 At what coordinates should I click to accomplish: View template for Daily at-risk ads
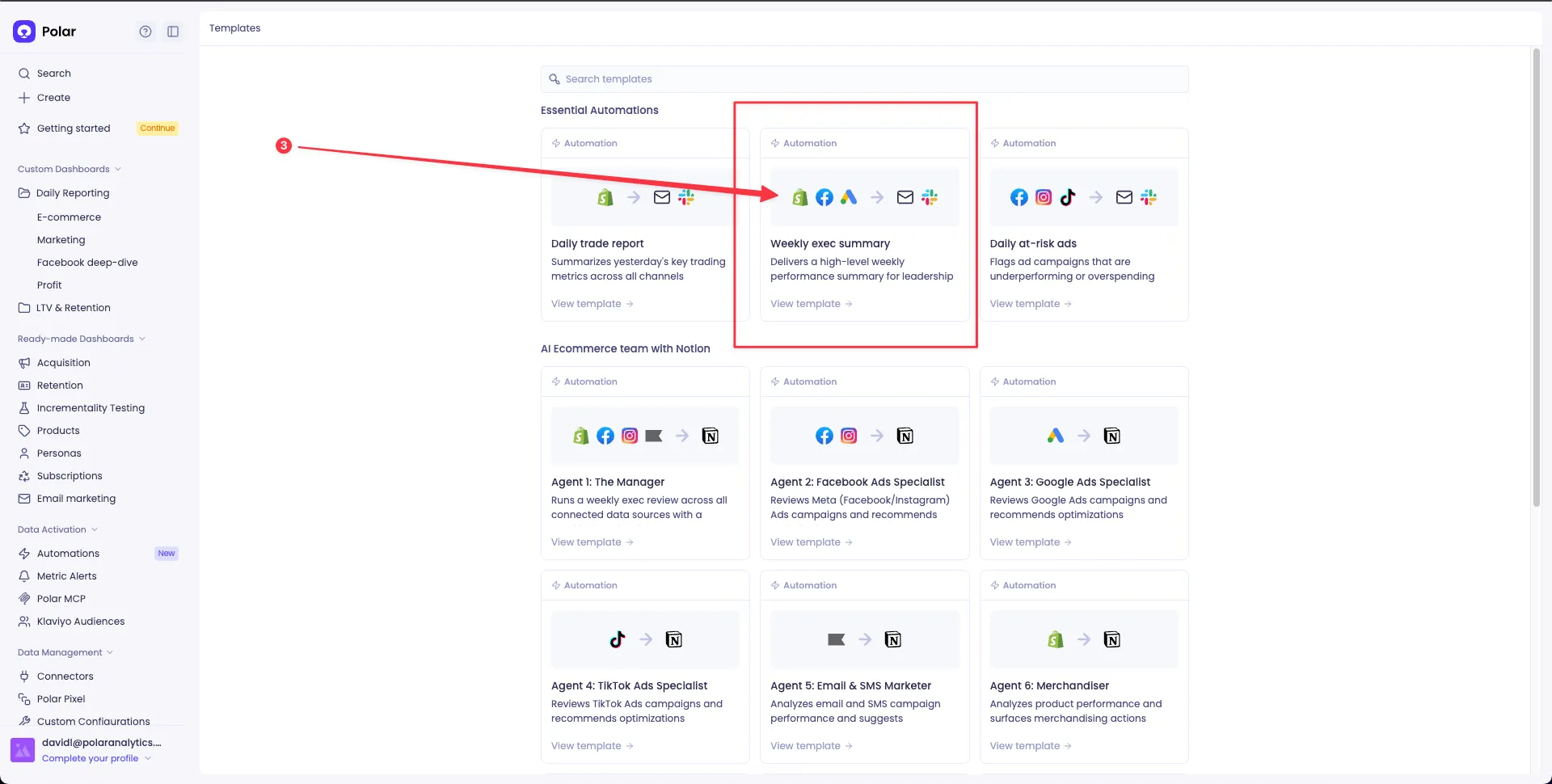[x=1031, y=304]
